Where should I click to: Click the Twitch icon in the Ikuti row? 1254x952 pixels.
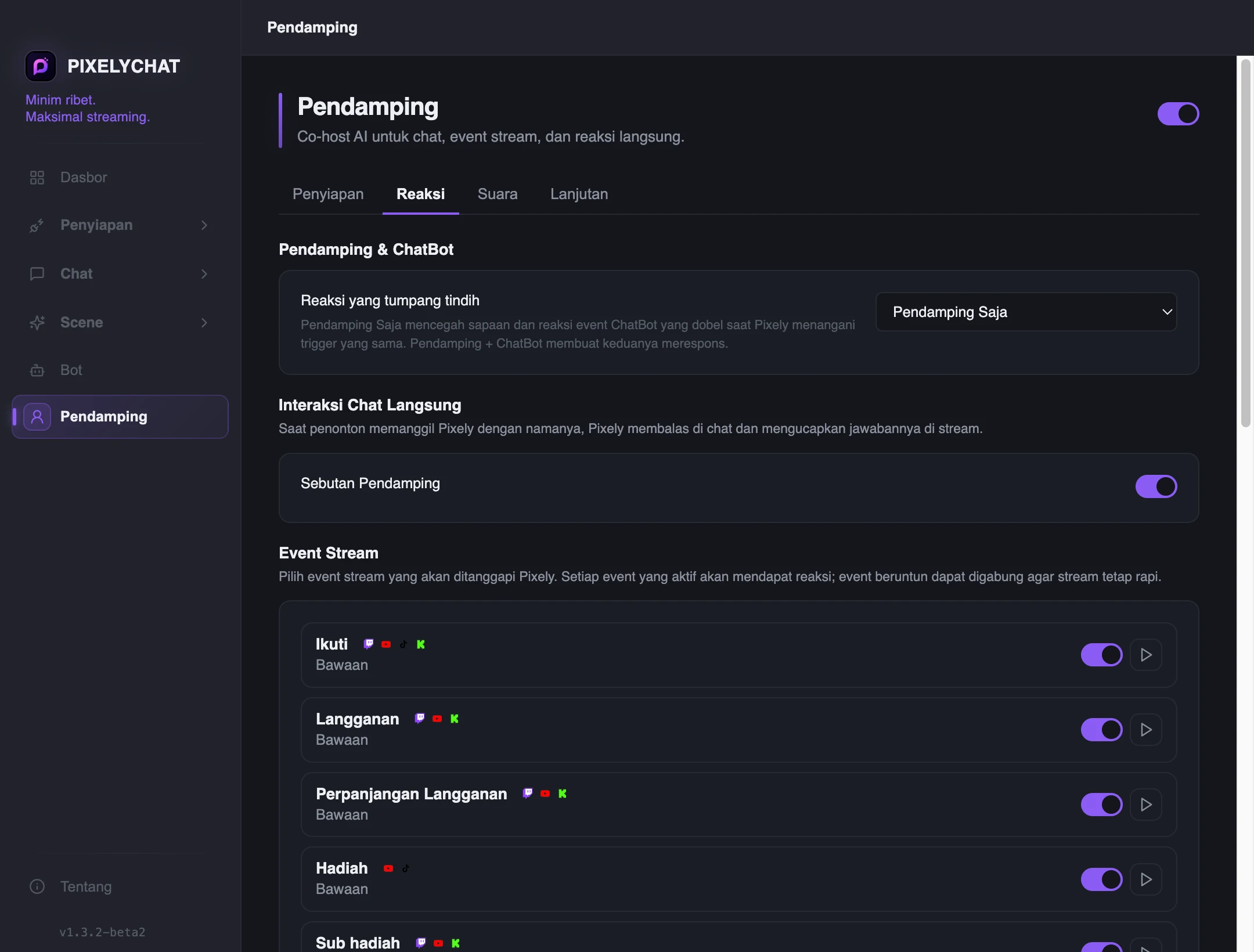click(x=369, y=644)
